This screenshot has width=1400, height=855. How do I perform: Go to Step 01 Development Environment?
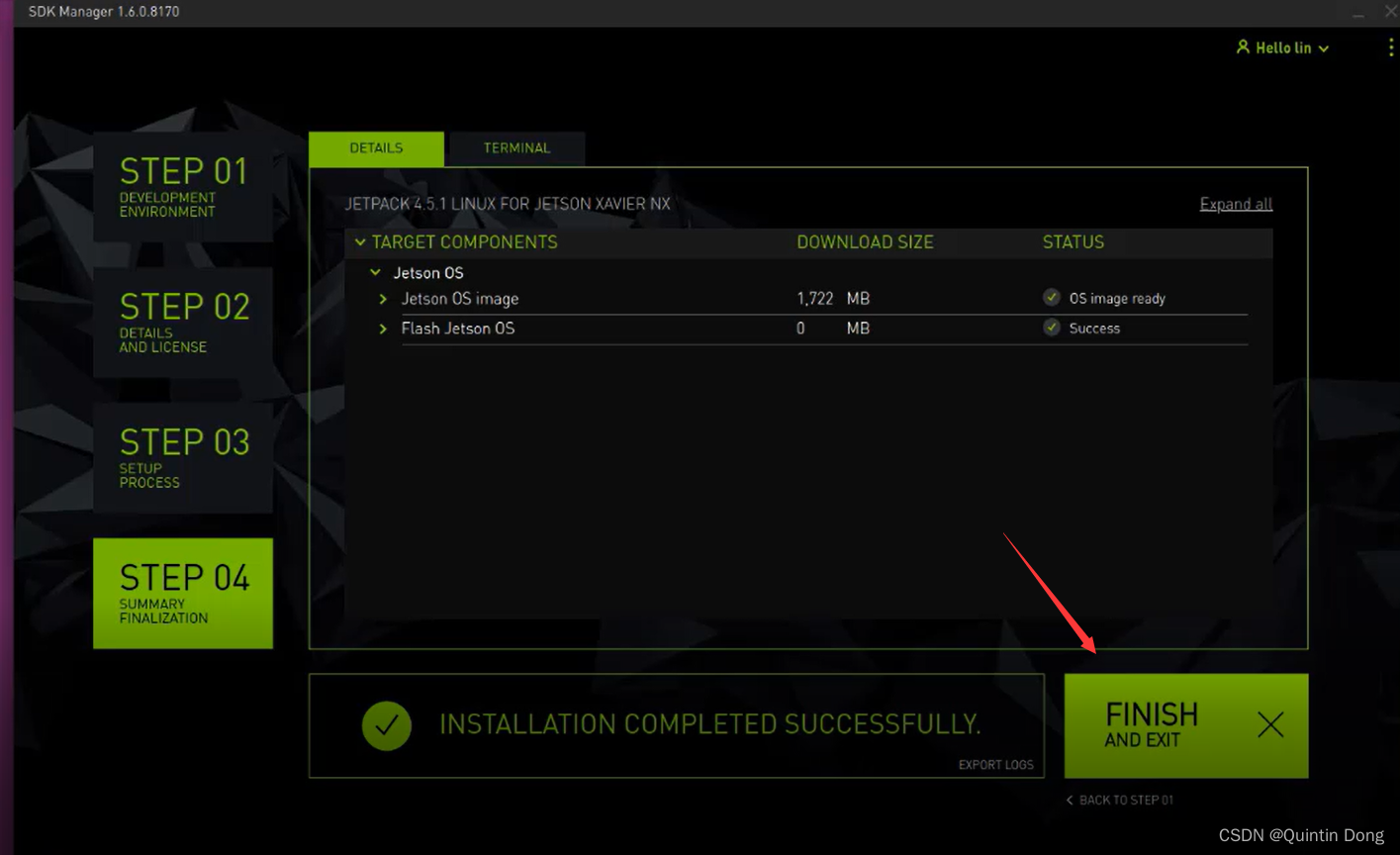(x=183, y=187)
